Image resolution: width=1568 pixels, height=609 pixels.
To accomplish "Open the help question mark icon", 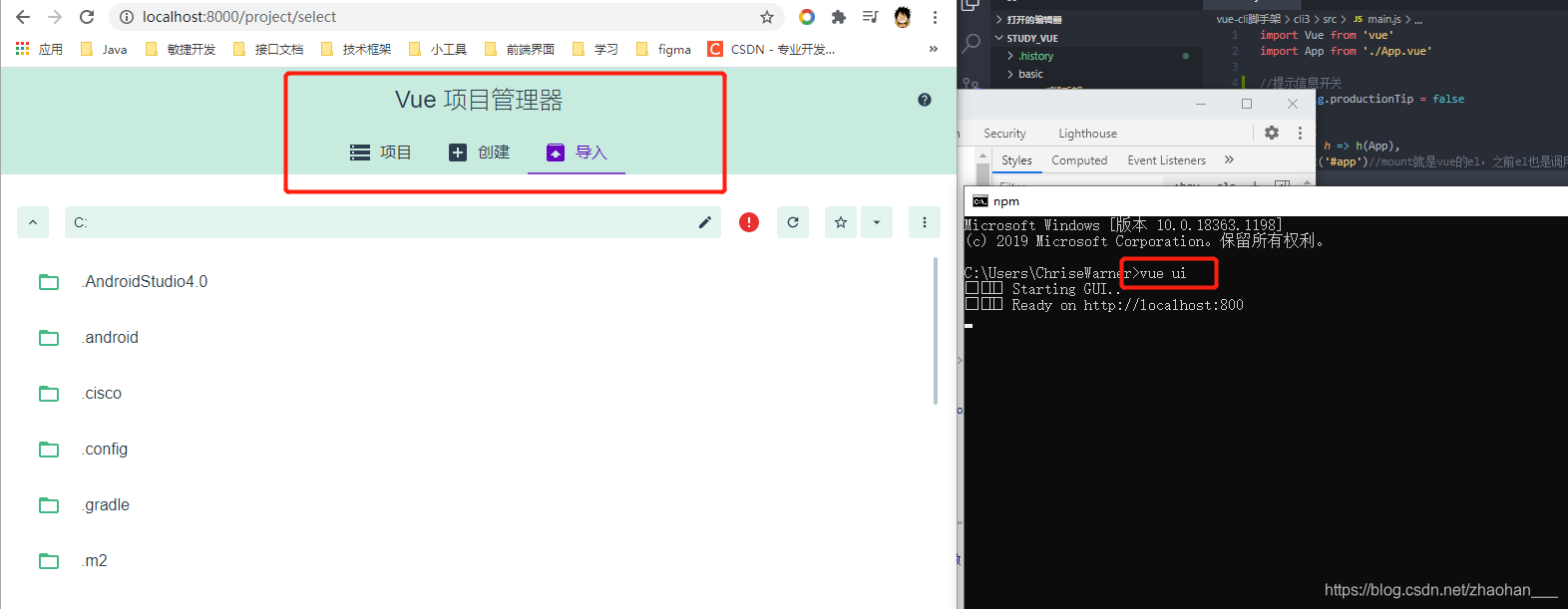I will 925,100.
